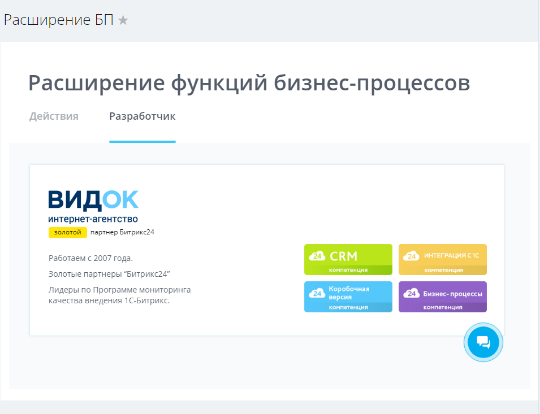The width and height of the screenshot is (540, 414).
Task: Click the cloud 24 icon in CRM badge
Action: (317, 256)
